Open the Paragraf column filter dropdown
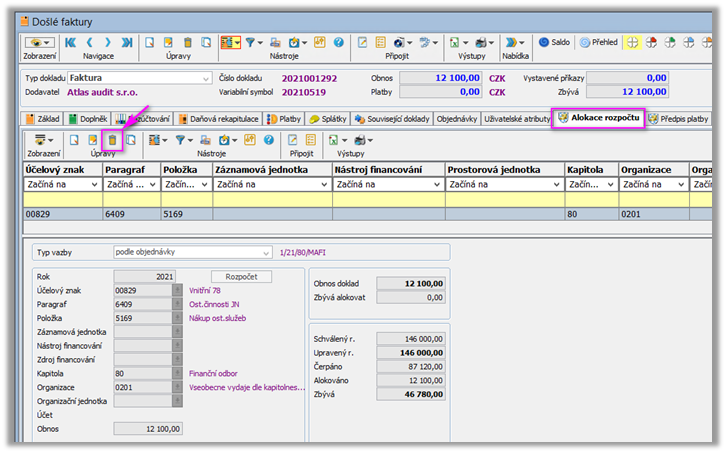 pyautogui.click(x=151, y=184)
